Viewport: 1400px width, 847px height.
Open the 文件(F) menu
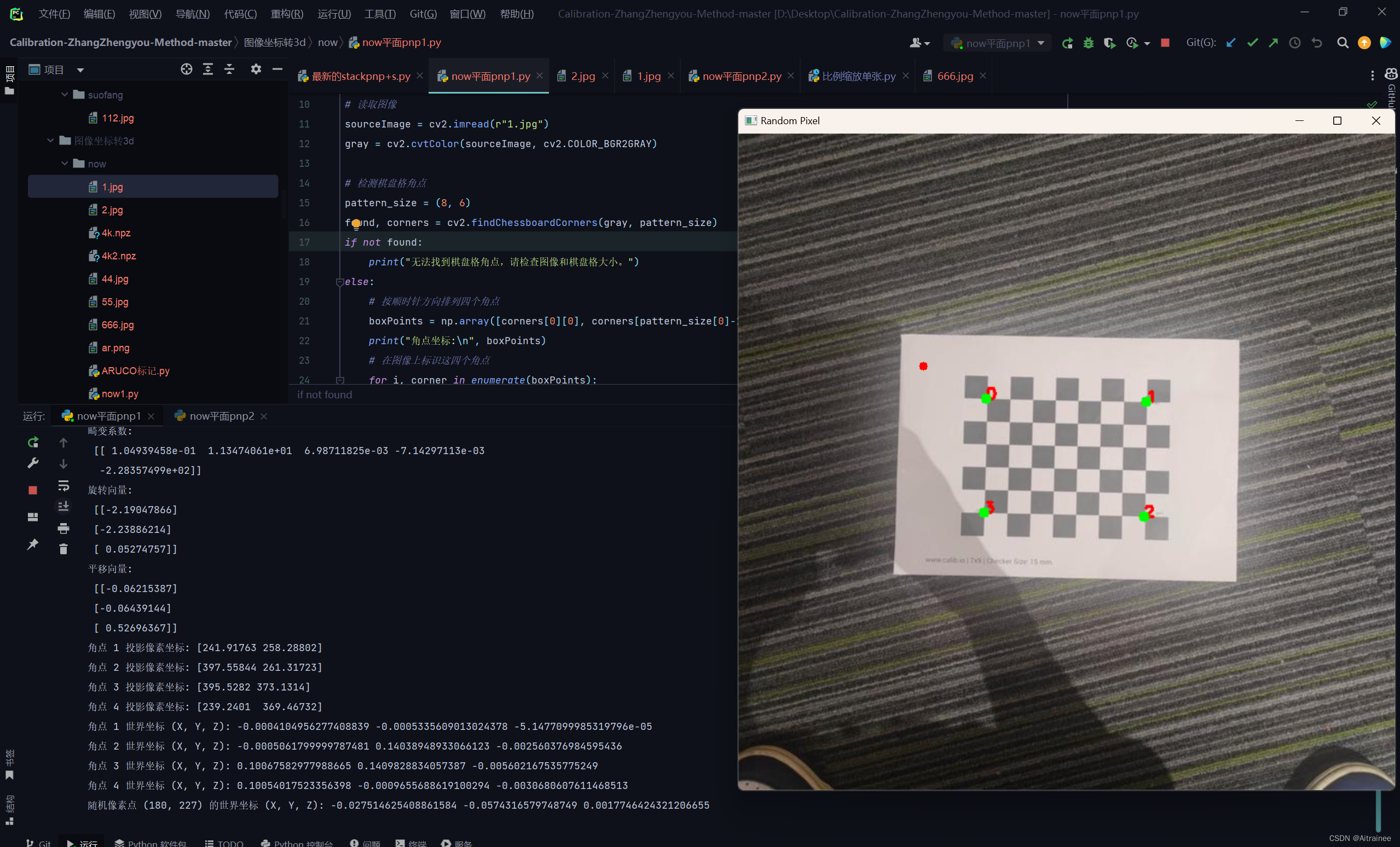pos(55,14)
